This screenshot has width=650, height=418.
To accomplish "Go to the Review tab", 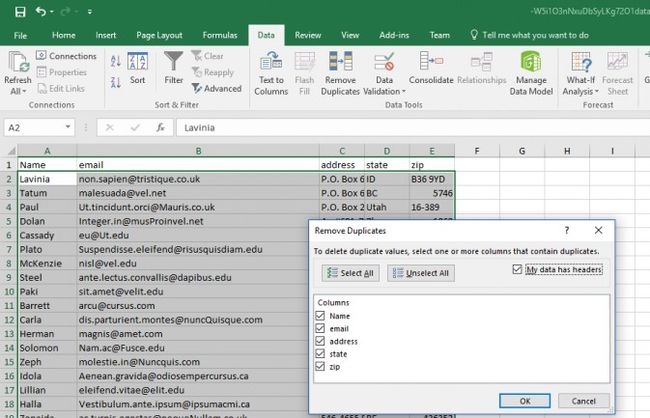I will [308, 35].
